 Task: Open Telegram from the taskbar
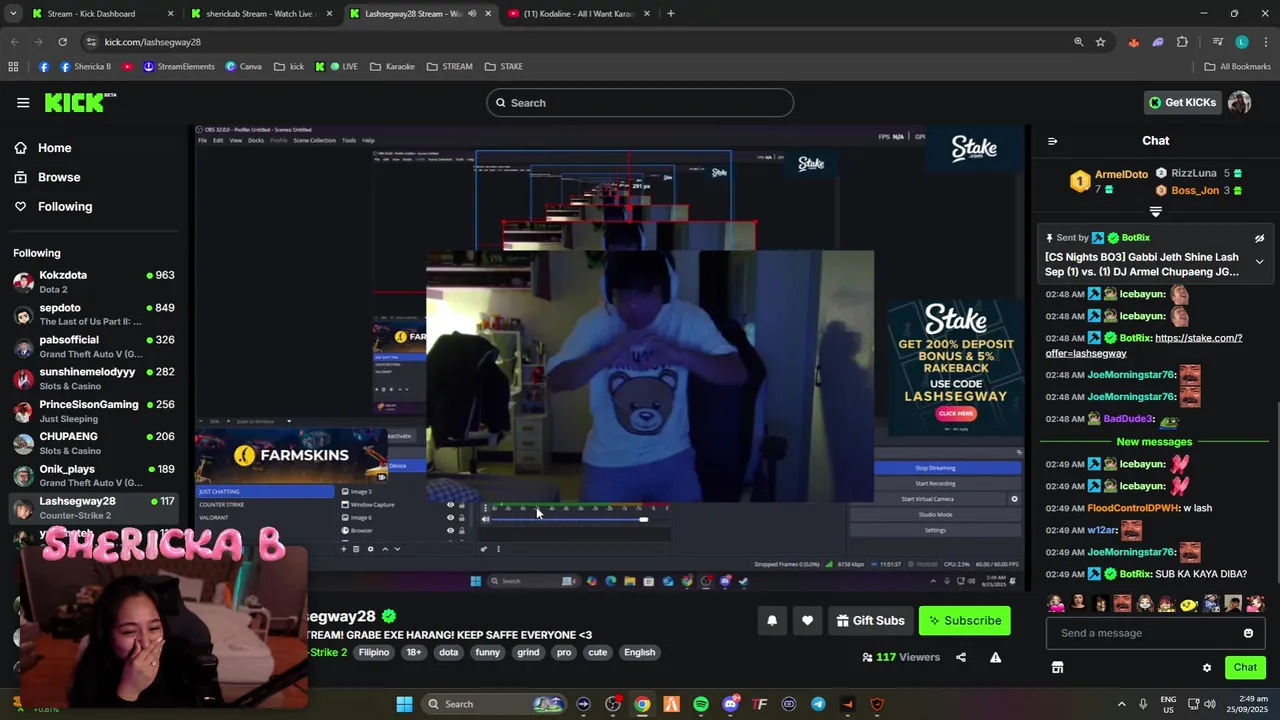[818, 704]
